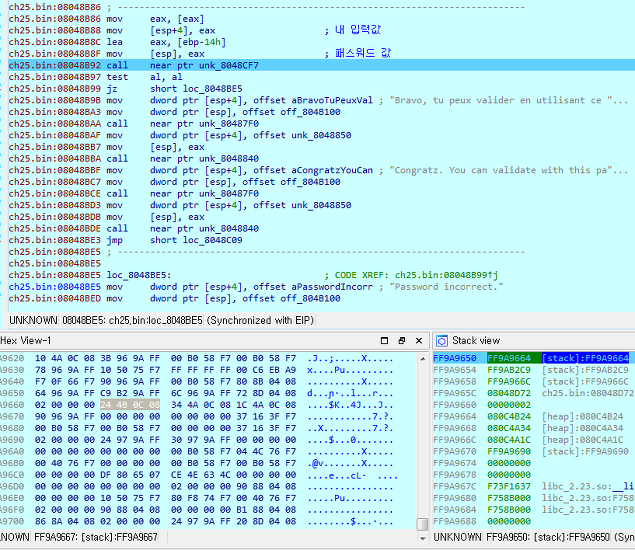Click call unk_80487F0 at address 08048BAA

[182, 124]
